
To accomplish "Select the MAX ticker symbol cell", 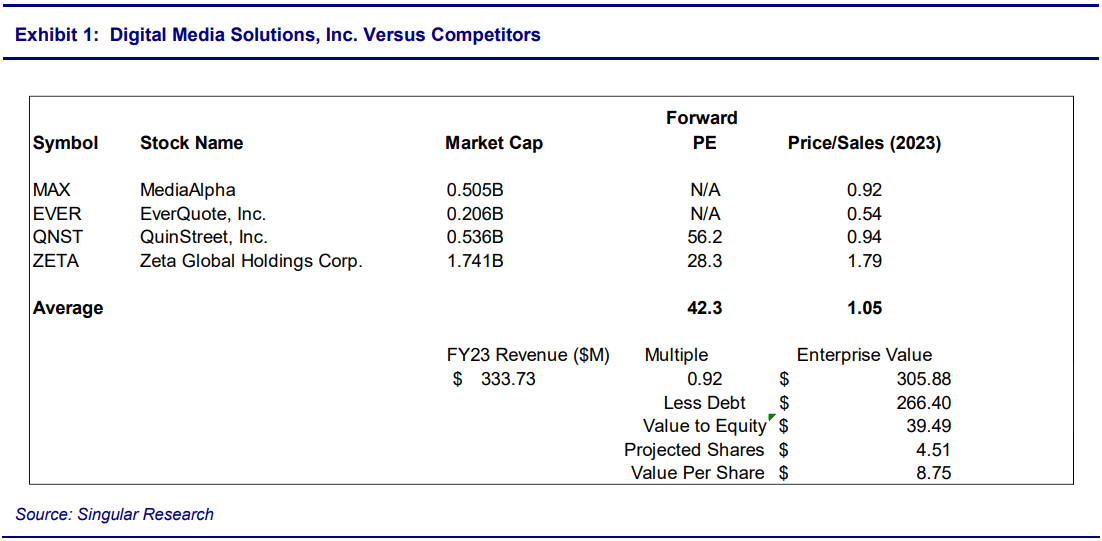I will [x=51, y=190].
